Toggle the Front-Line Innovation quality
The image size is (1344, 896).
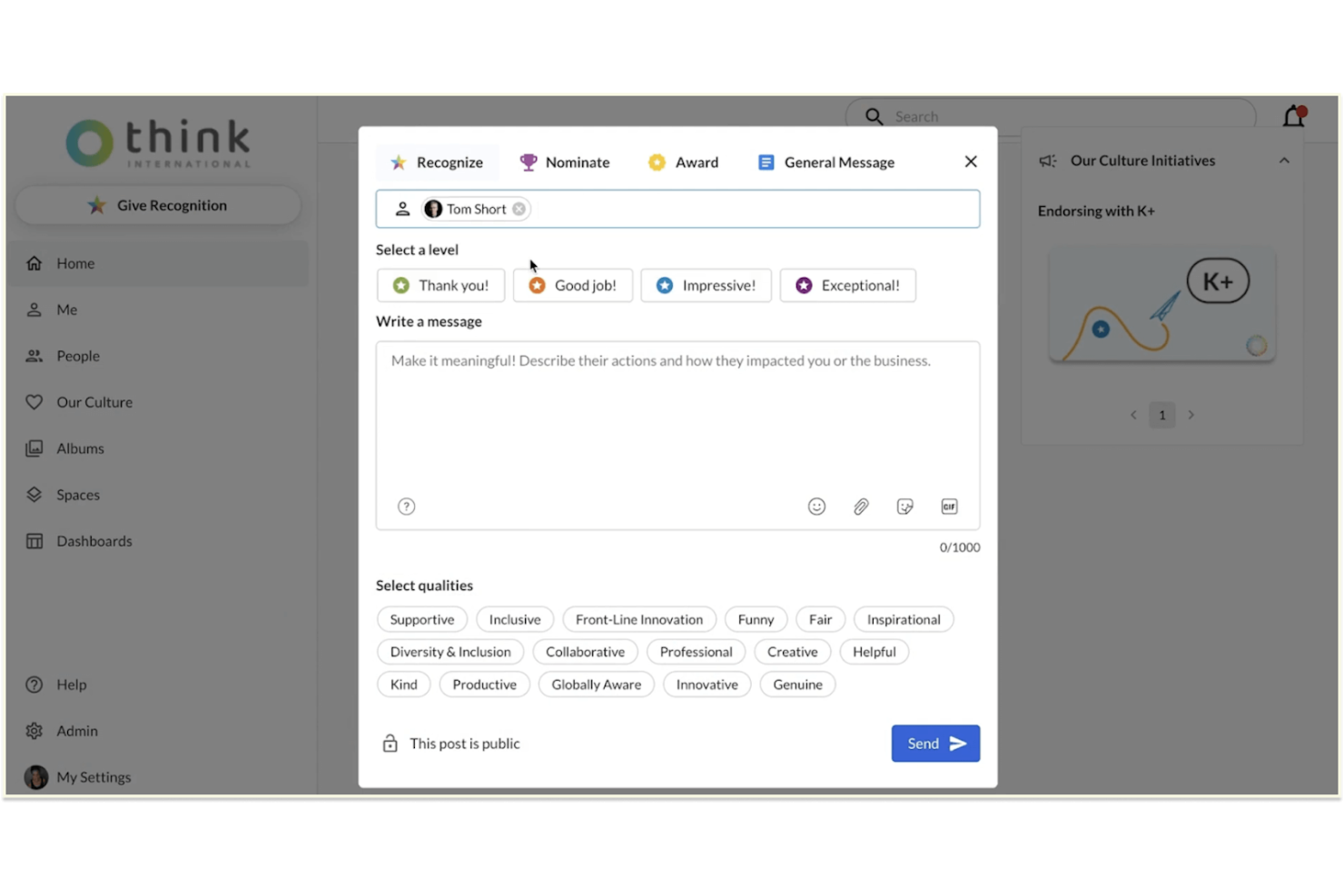639,619
